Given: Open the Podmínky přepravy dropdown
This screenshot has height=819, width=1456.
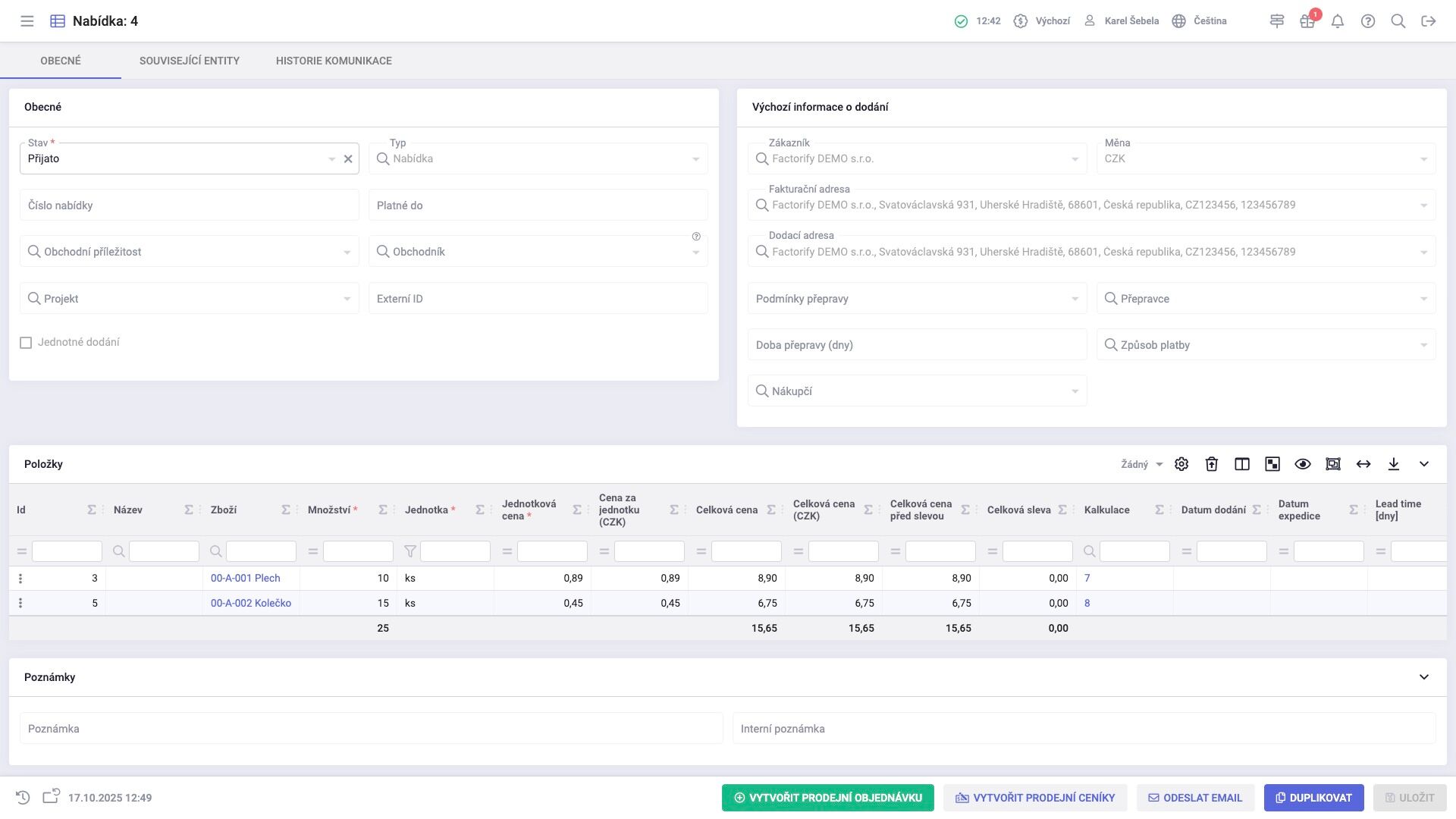Looking at the screenshot, I should pos(917,299).
